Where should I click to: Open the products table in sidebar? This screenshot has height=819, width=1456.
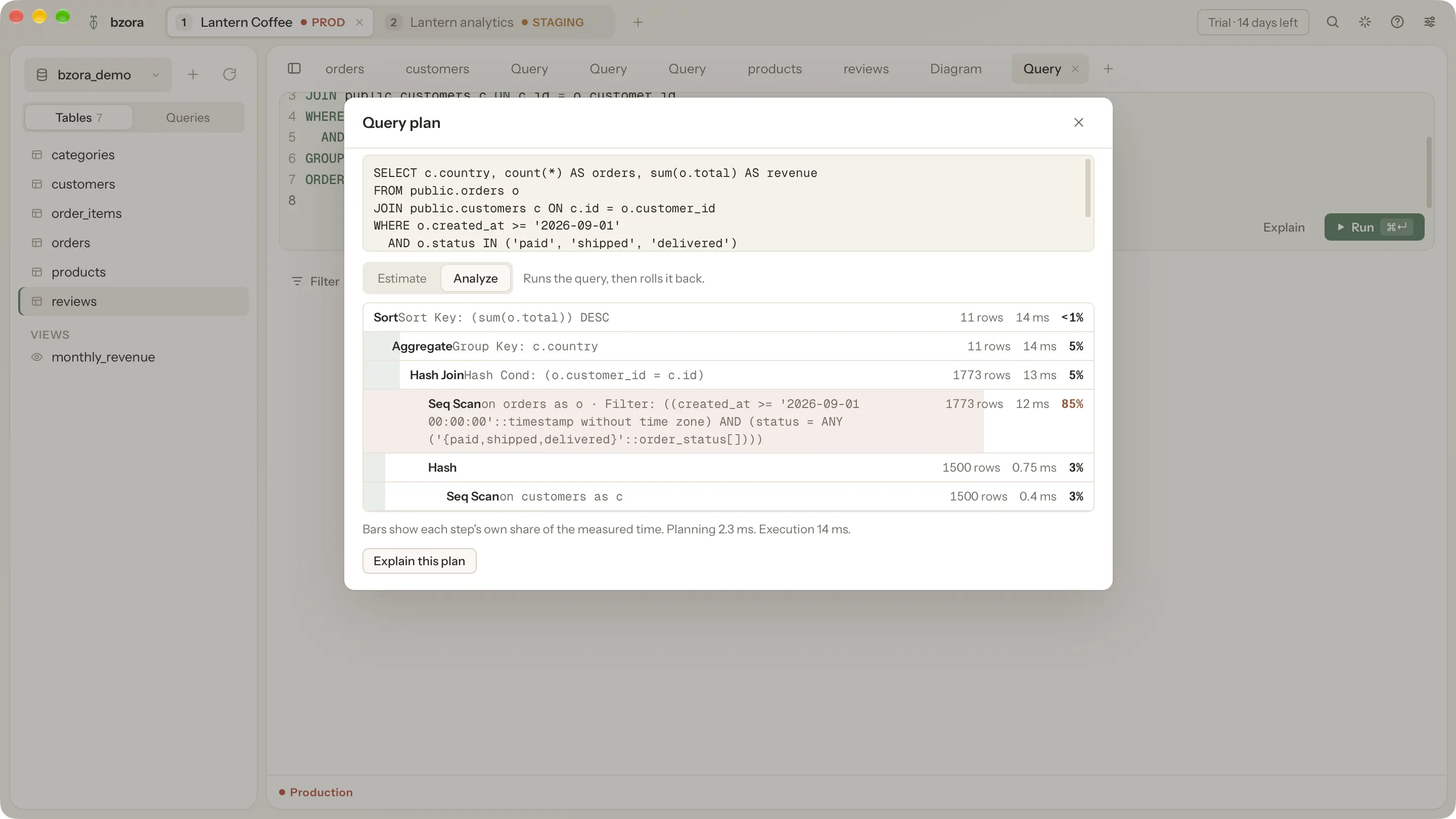pyautogui.click(x=134, y=272)
